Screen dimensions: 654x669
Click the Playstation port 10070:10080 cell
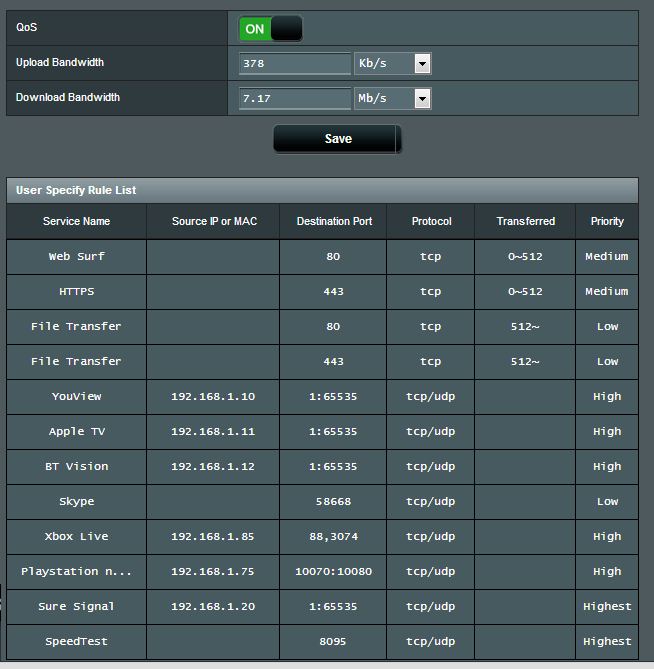click(x=333, y=571)
